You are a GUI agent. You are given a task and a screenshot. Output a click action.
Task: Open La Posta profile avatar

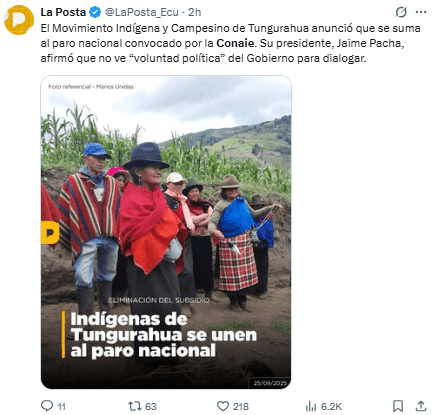(19, 20)
